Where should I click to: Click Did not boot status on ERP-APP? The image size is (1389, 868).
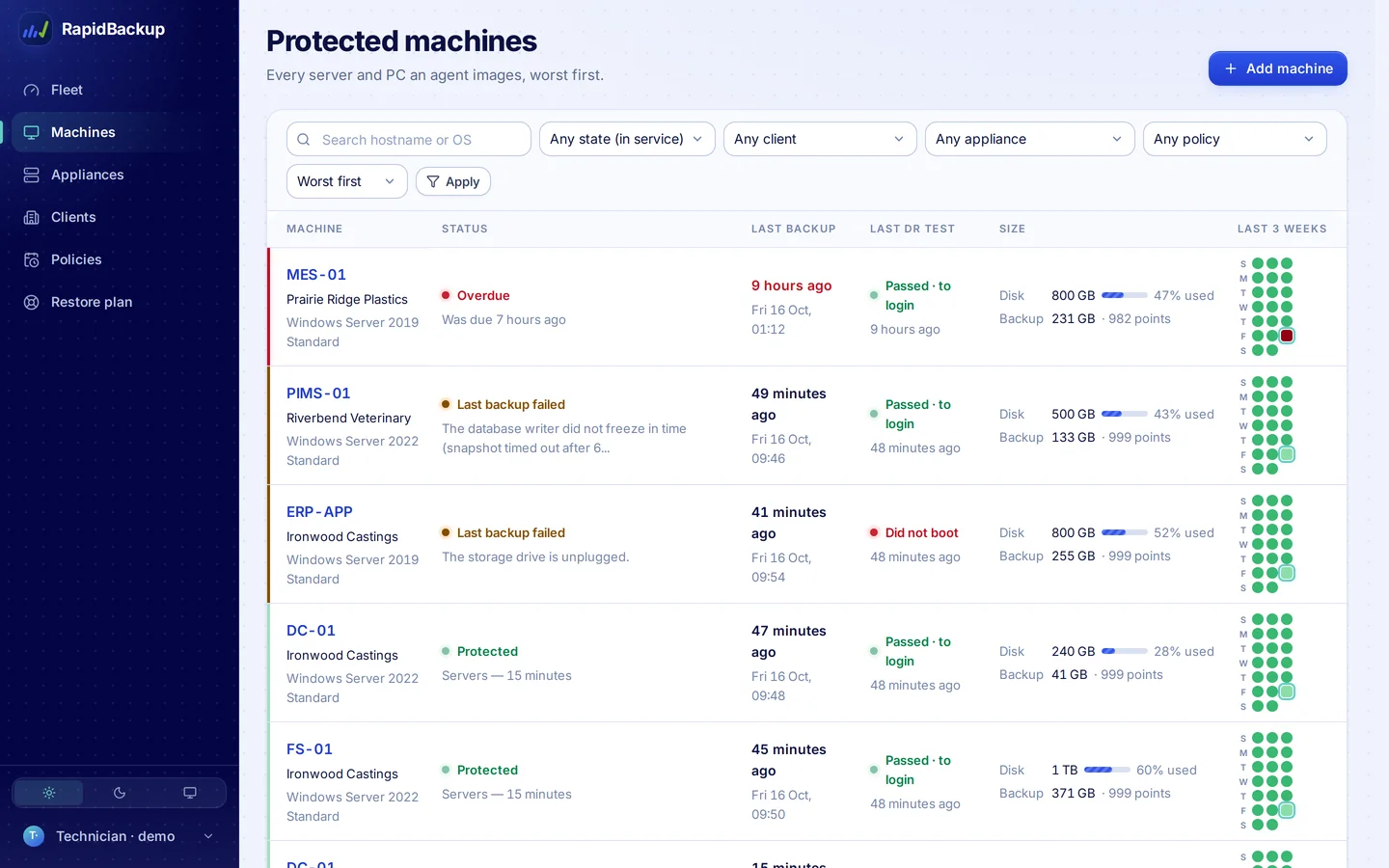coord(914,532)
